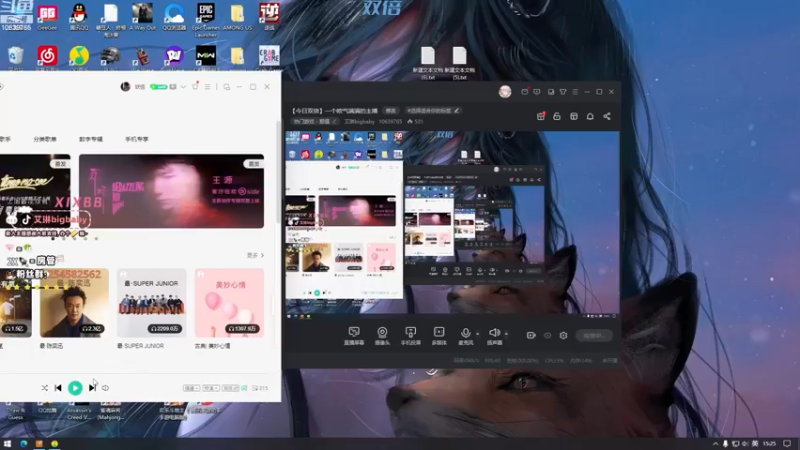
Task: Show hidden system tray icons
Action: point(715,444)
